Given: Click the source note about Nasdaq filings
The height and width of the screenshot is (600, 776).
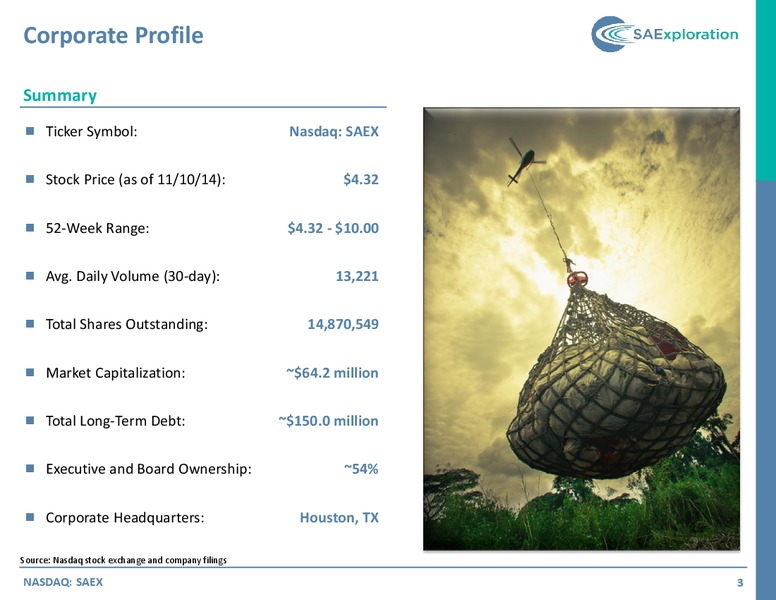Looking at the screenshot, I should 123,560.
